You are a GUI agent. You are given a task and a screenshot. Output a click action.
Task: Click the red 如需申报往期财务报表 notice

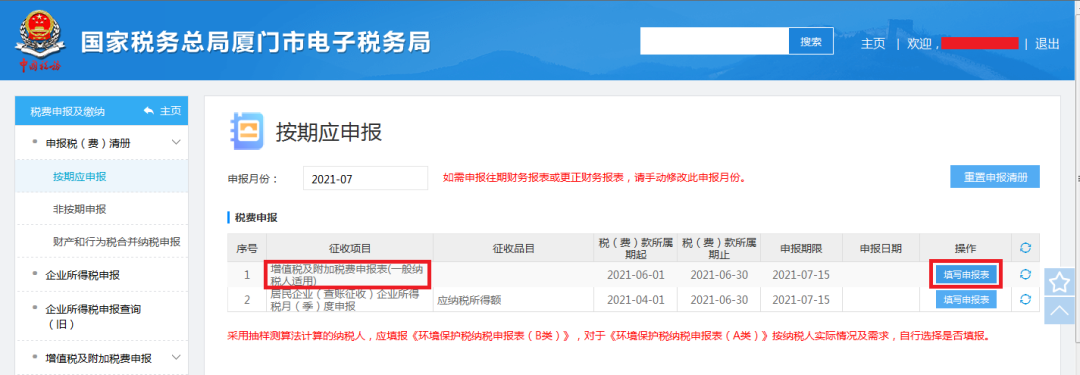click(596, 177)
